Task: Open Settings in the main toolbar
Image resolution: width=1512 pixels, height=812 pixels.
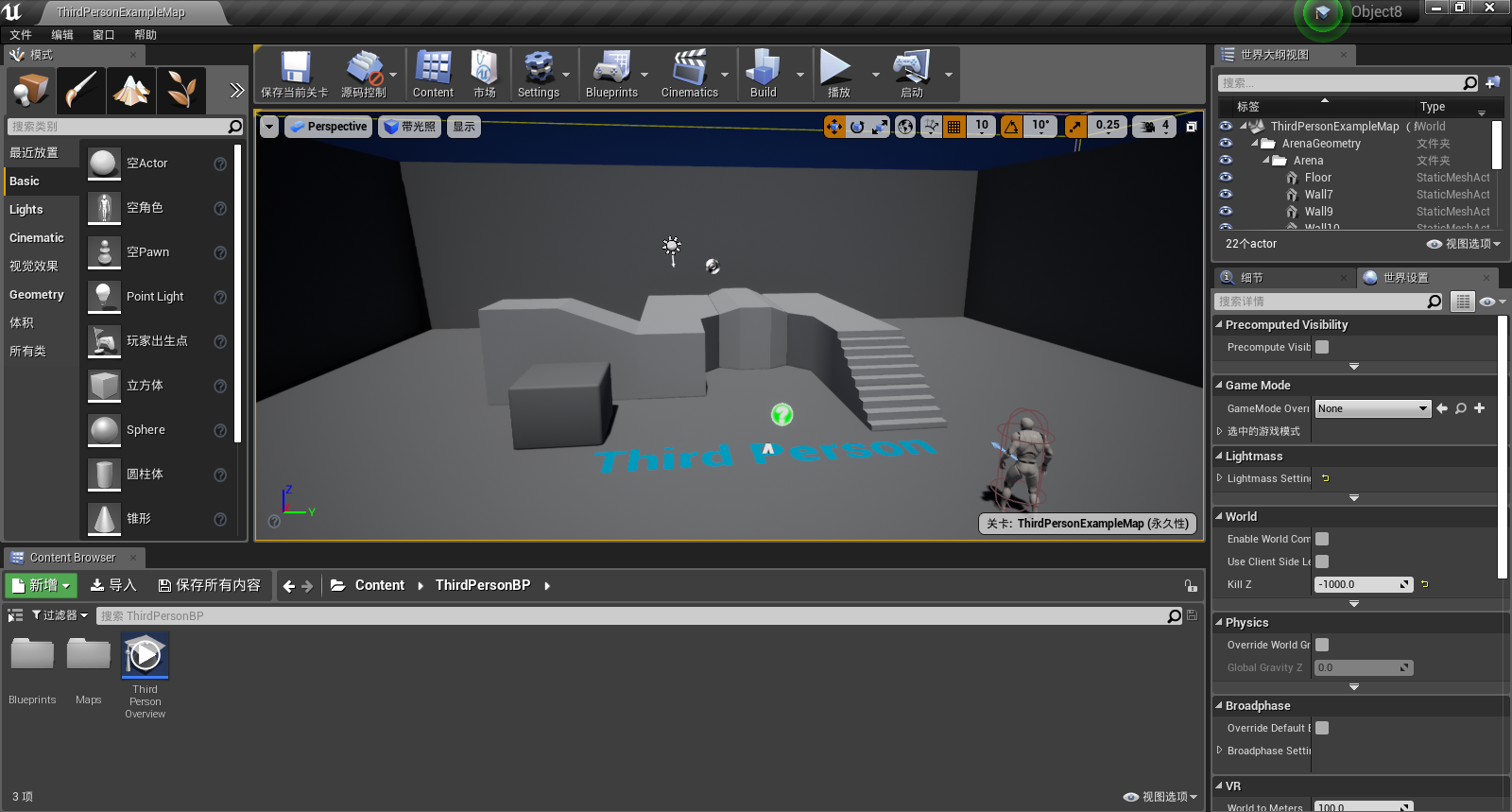Action: (x=539, y=75)
